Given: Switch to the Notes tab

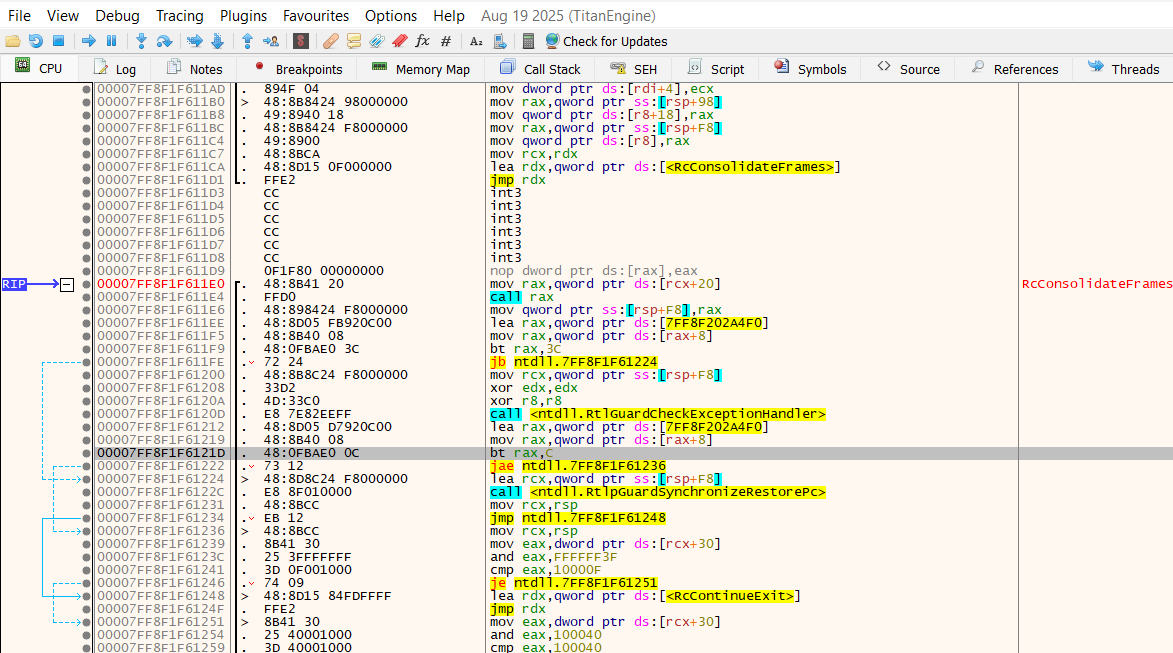Looking at the screenshot, I should 195,69.
